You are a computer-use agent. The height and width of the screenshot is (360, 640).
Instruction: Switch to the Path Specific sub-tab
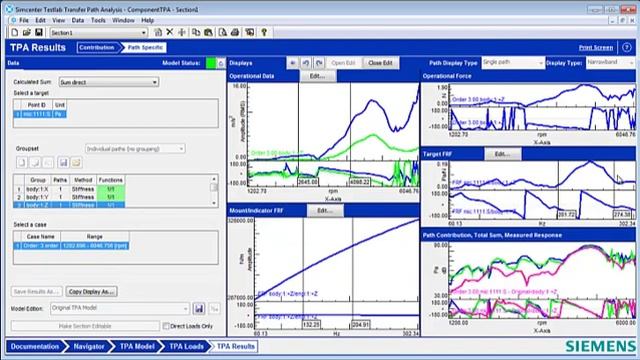pyautogui.click(x=145, y=47)
